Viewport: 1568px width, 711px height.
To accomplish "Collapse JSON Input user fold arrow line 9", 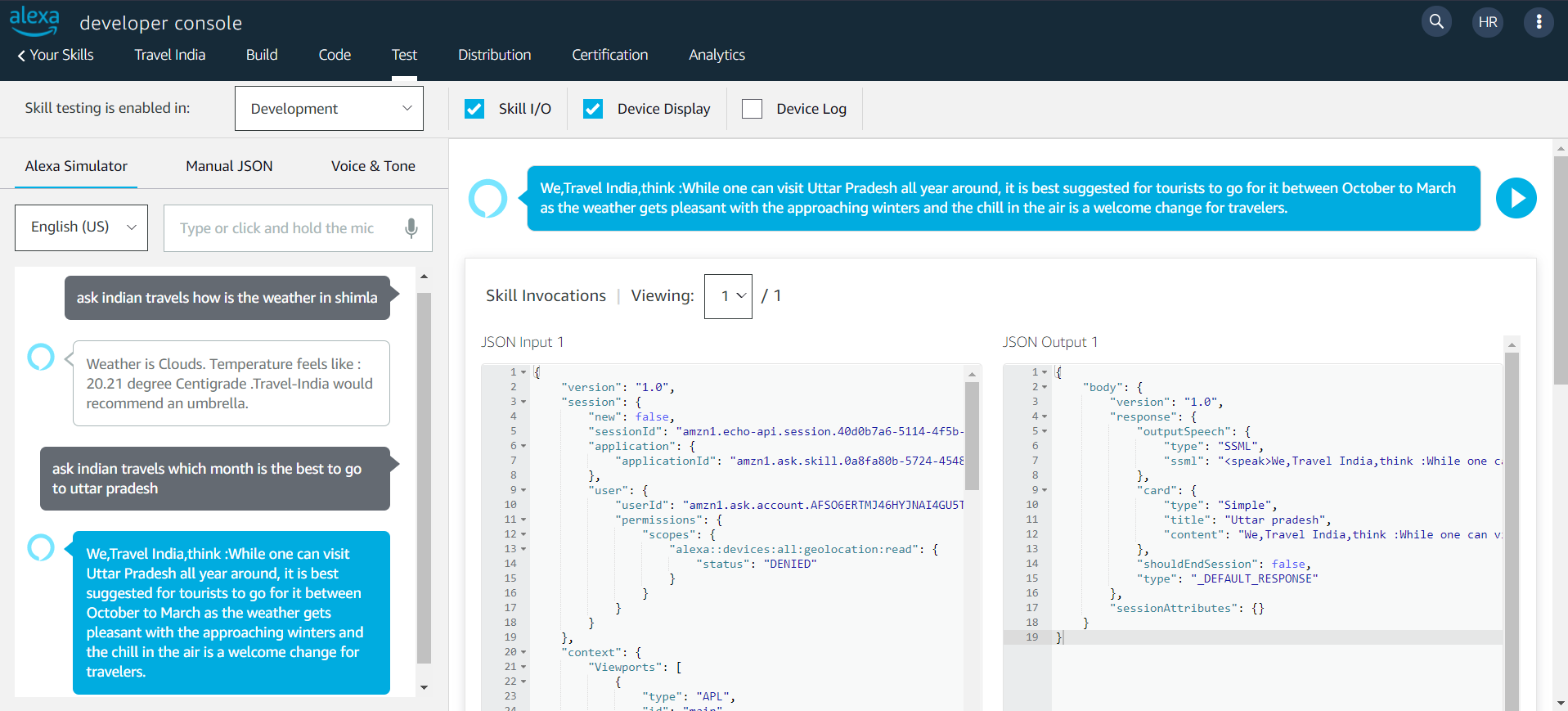I will 523,490.
